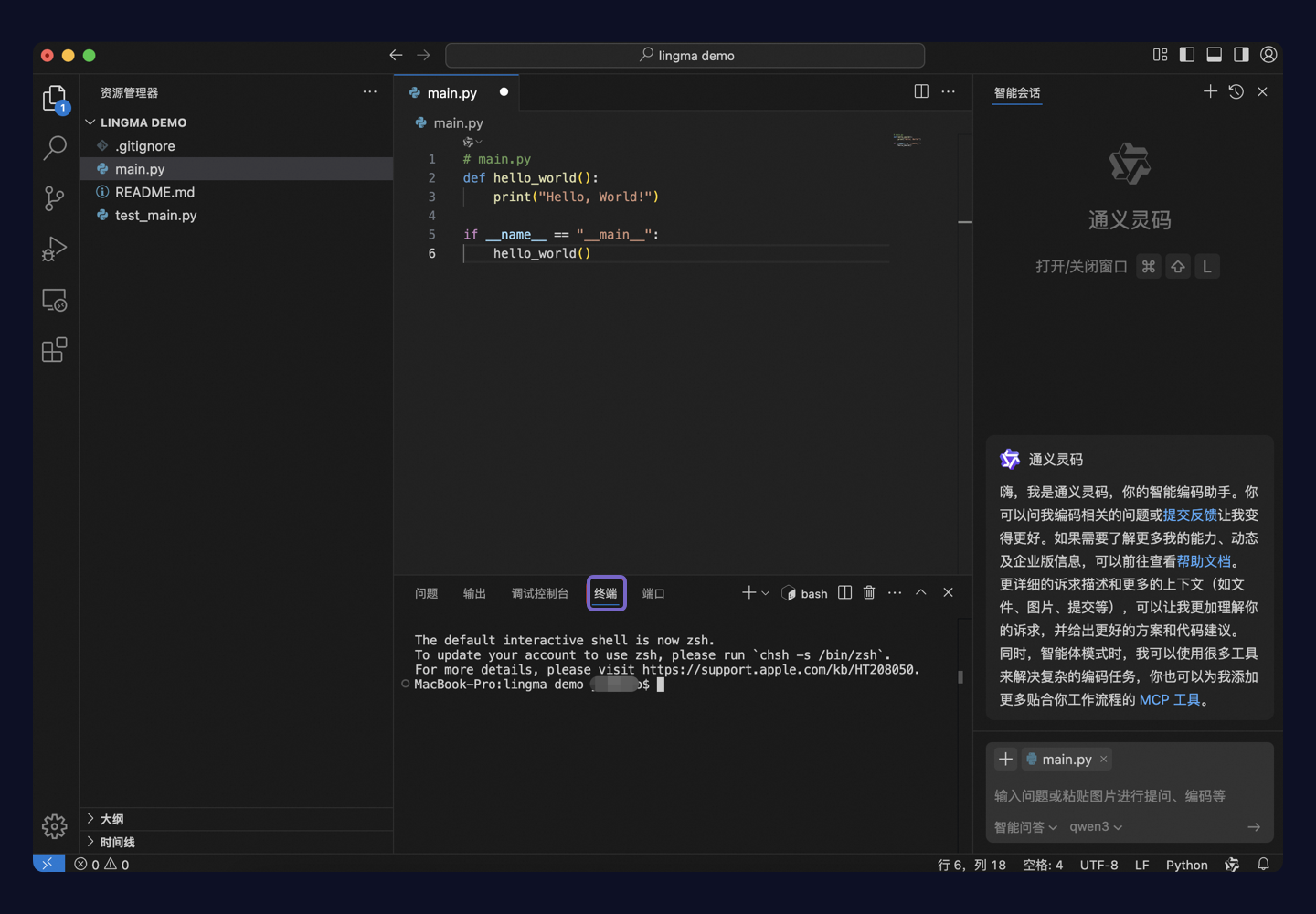Select the 终端 terminal tab
The image size is (1316, 914).
pyautogui.click(x=606, y=593)
